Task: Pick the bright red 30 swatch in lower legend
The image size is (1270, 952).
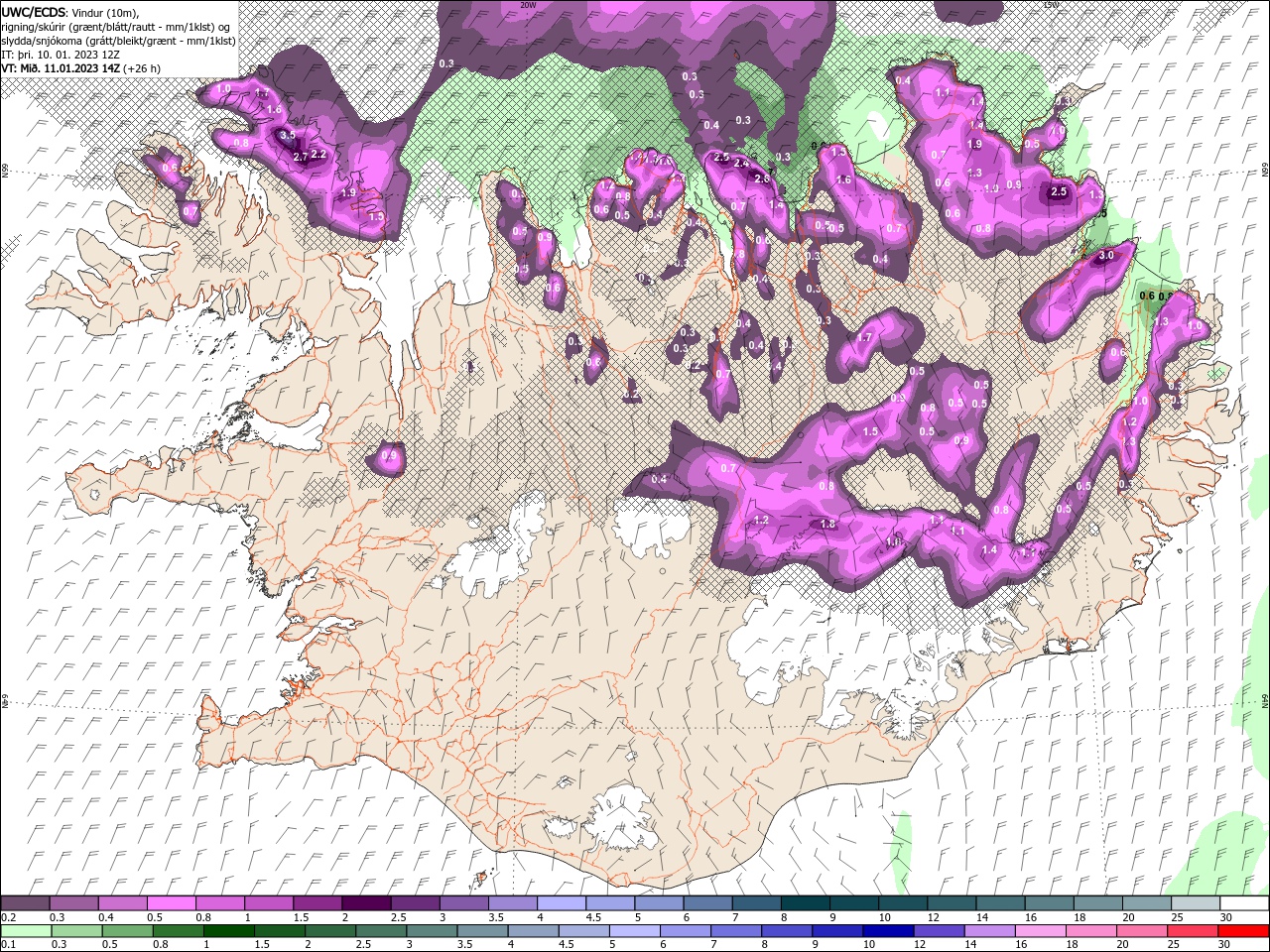Action: [x=1244, y=931]
